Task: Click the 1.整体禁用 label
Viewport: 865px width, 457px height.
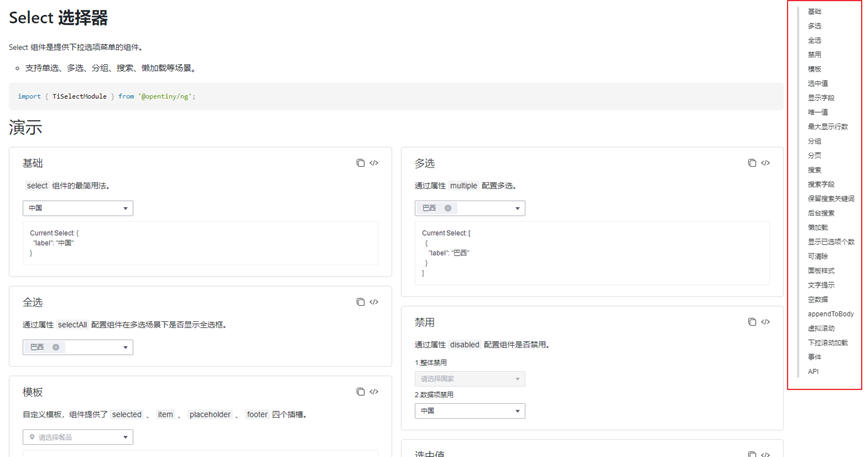Action: coord(431,363)
